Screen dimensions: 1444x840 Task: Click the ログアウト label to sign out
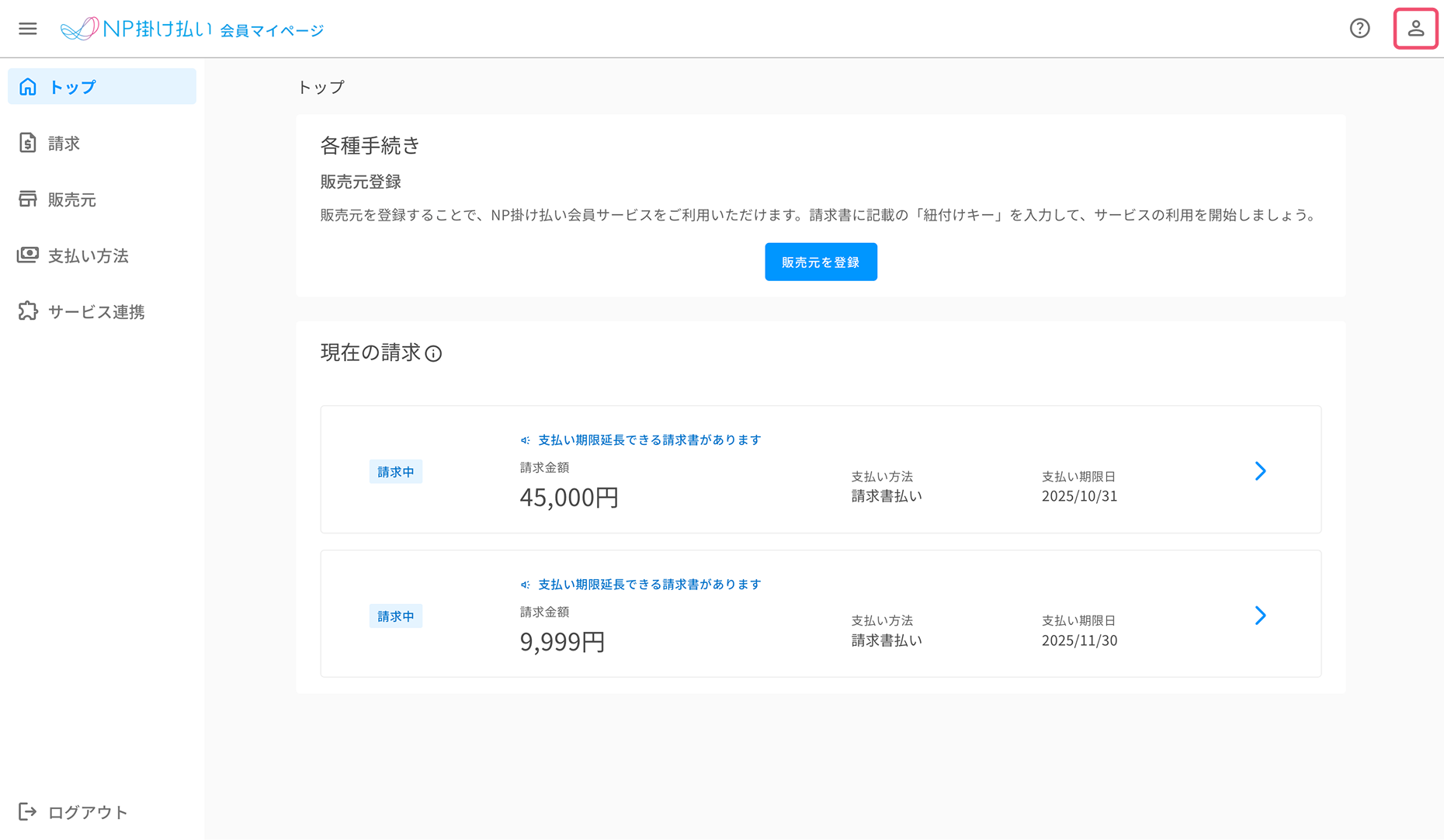click(x=87, y=812)
